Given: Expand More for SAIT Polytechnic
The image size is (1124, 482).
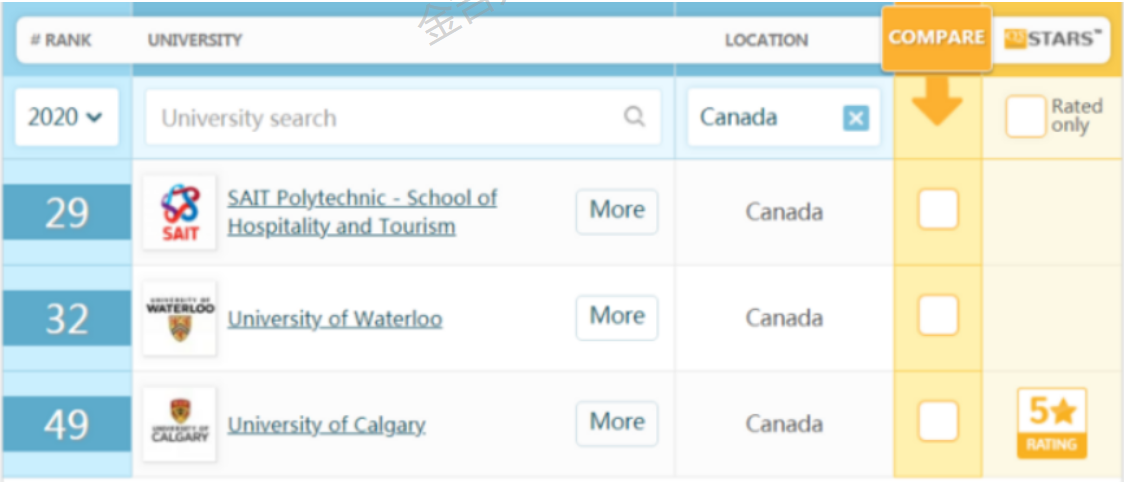Looking at the screenshot, I should pyautogui.click(x=617, y=211).
